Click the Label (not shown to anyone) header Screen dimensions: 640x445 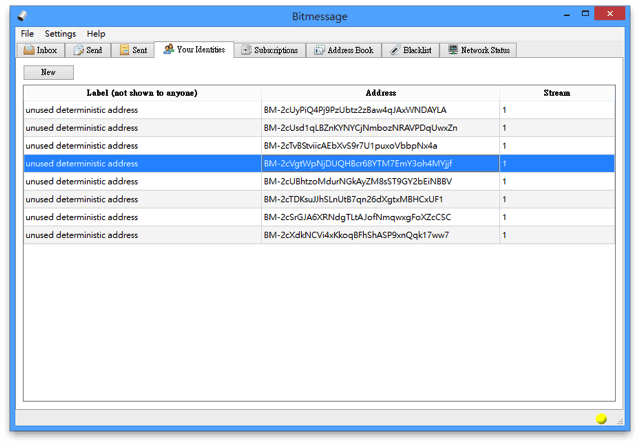coord(142,93)
